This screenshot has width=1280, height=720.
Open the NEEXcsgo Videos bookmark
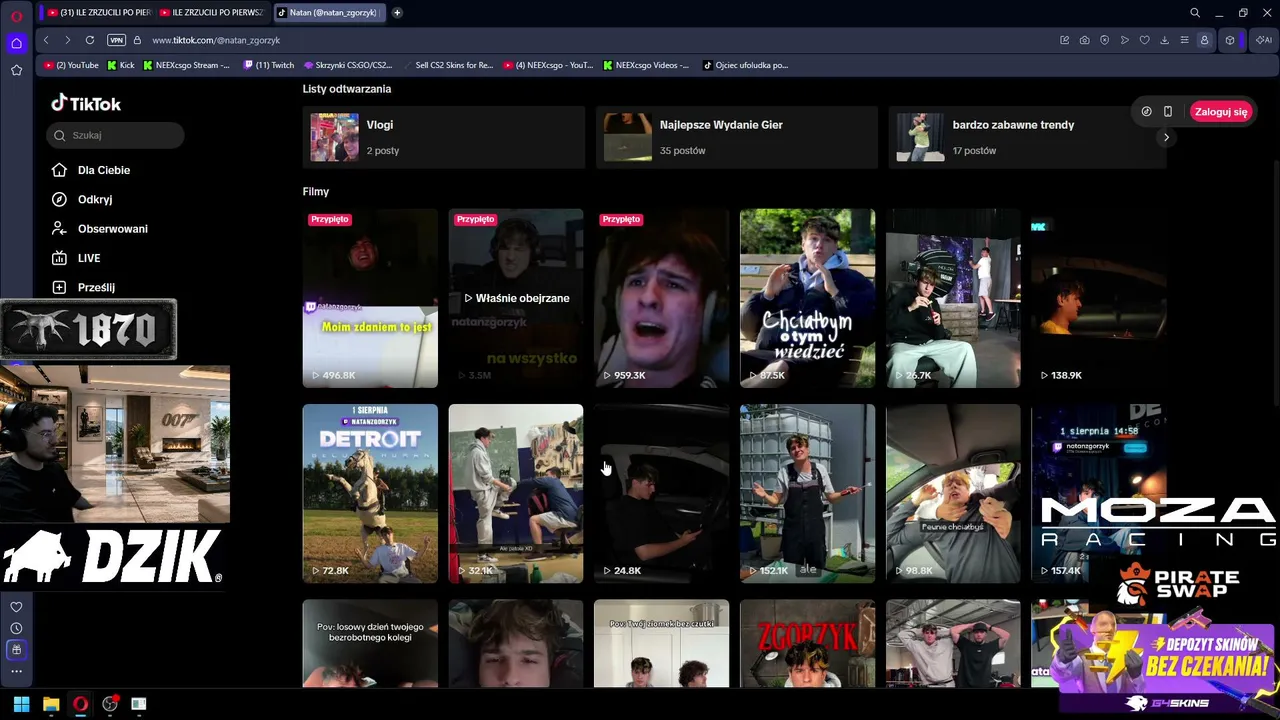point(646,65)
